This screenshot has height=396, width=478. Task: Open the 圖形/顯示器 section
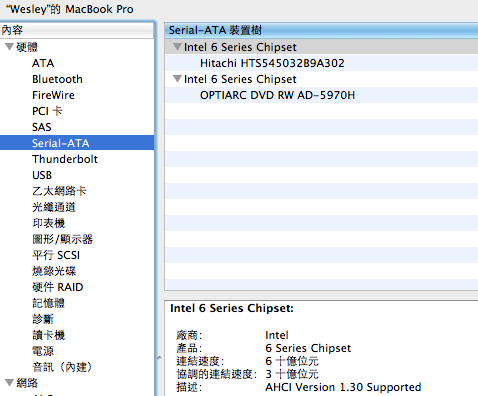coord(62,239)
